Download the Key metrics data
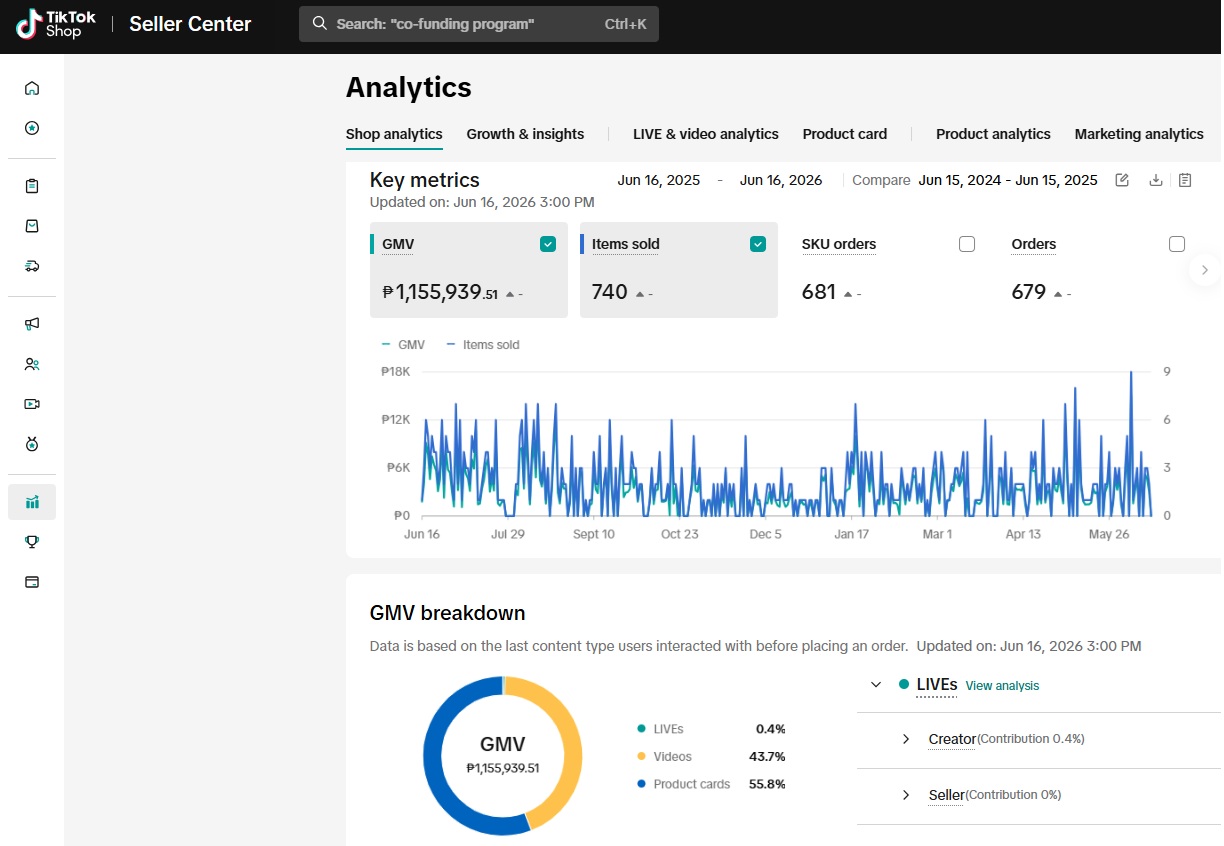The image size is (1224, 846). point(1156,180)
